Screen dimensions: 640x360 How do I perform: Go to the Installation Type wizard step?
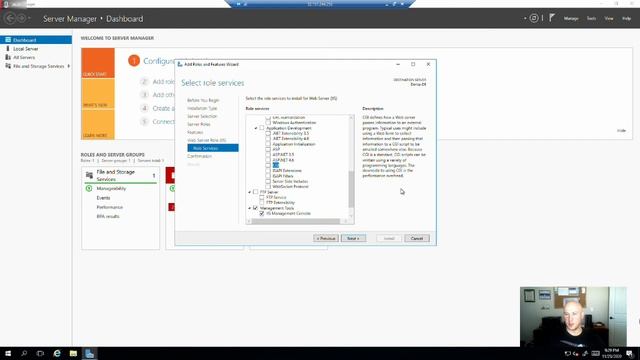202,108
